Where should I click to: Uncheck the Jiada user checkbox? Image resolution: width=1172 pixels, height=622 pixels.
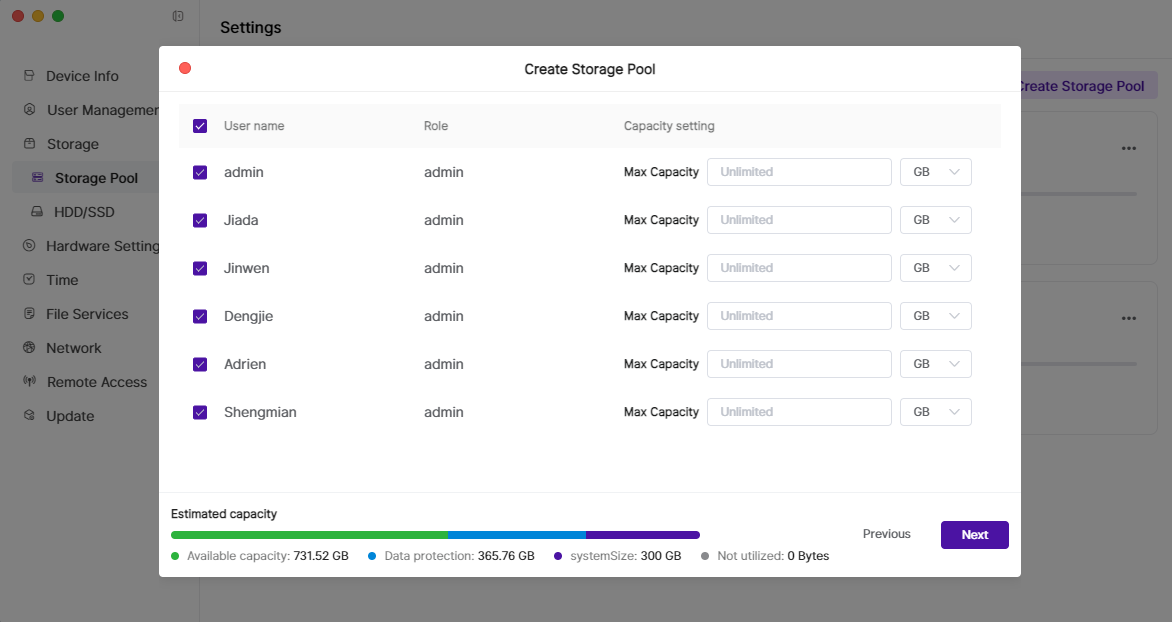click(x=200, y=220)
